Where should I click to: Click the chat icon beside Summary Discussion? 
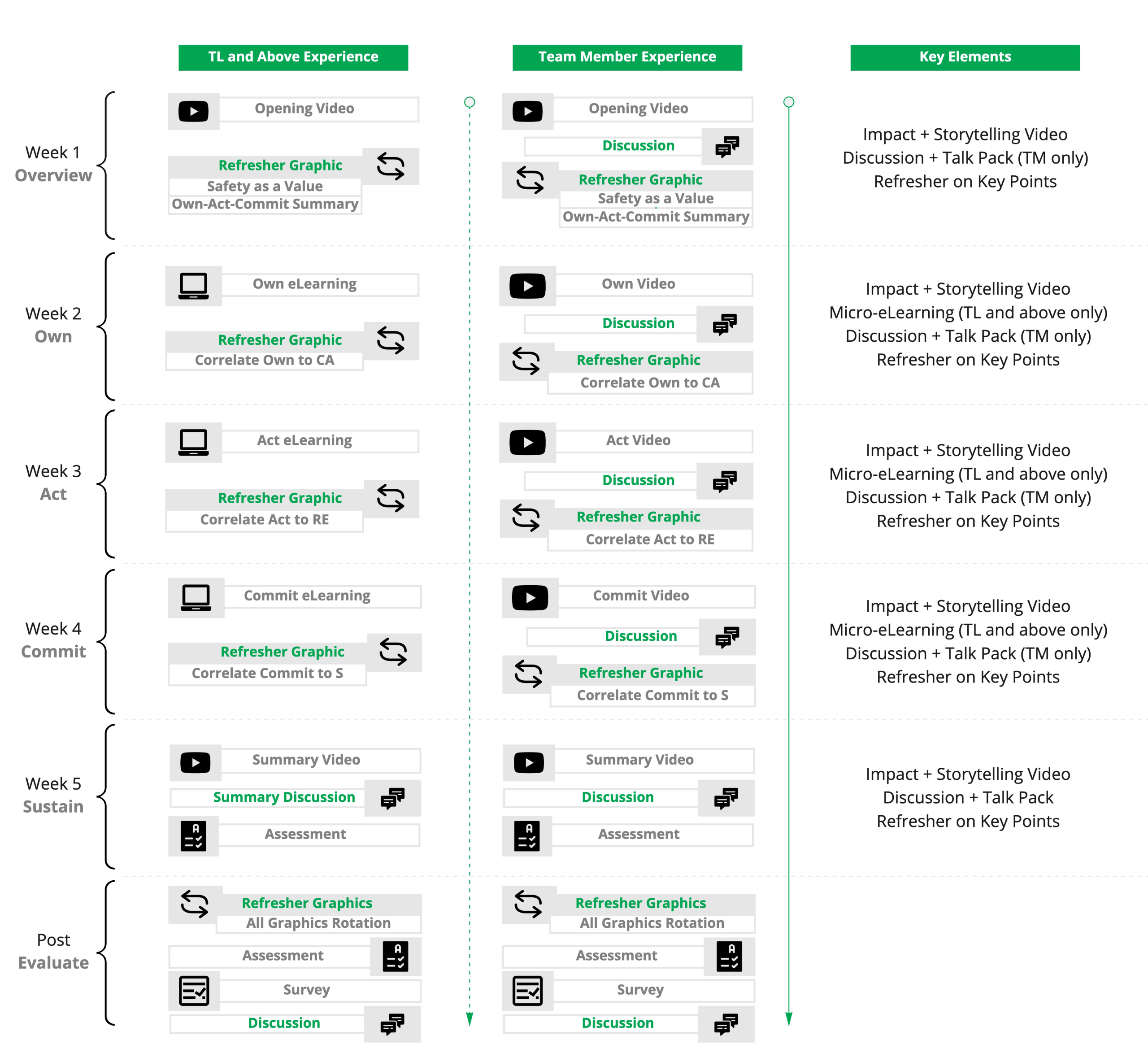click(x=392, y=798)
